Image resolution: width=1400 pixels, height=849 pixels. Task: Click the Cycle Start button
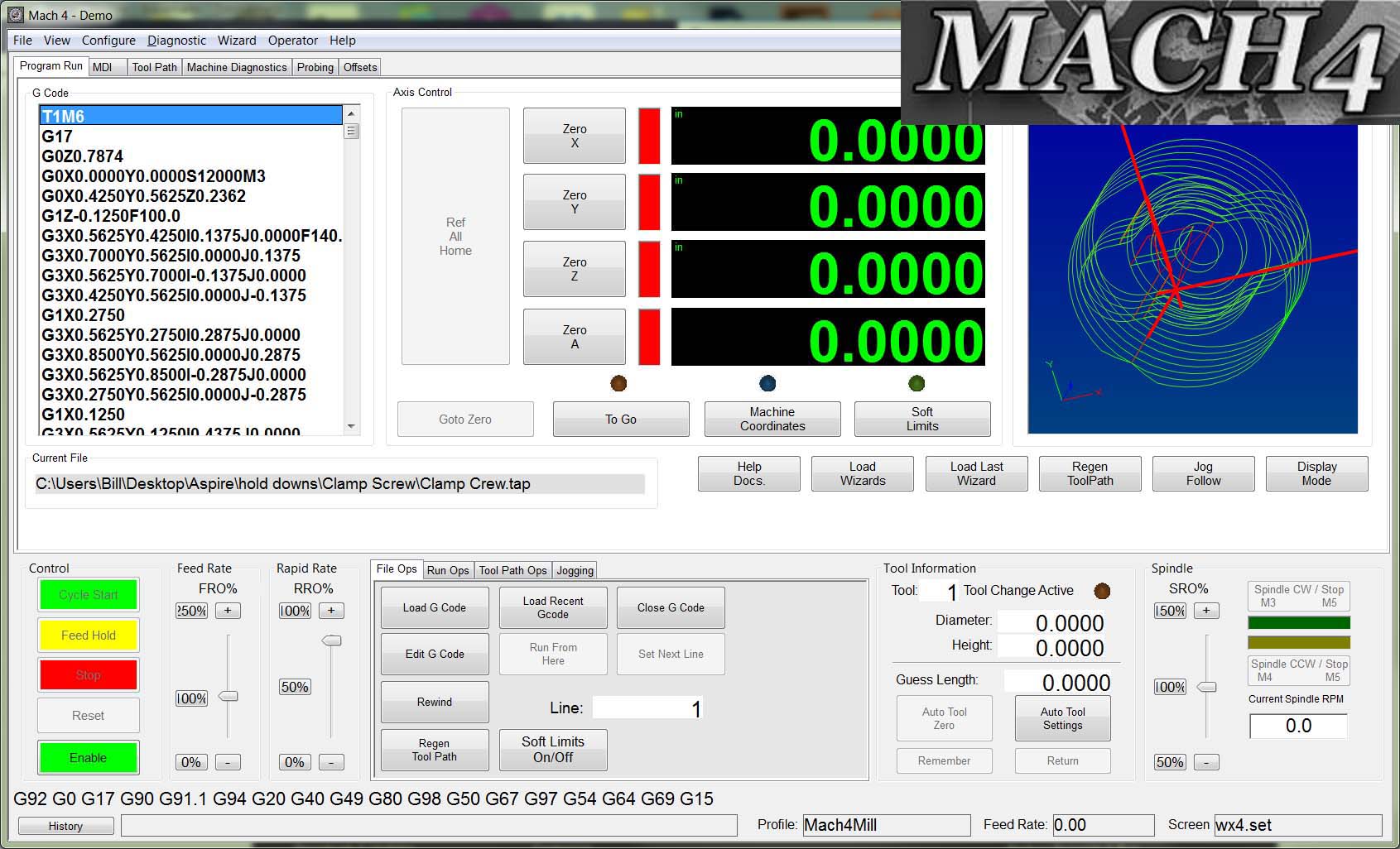[89, 594]
